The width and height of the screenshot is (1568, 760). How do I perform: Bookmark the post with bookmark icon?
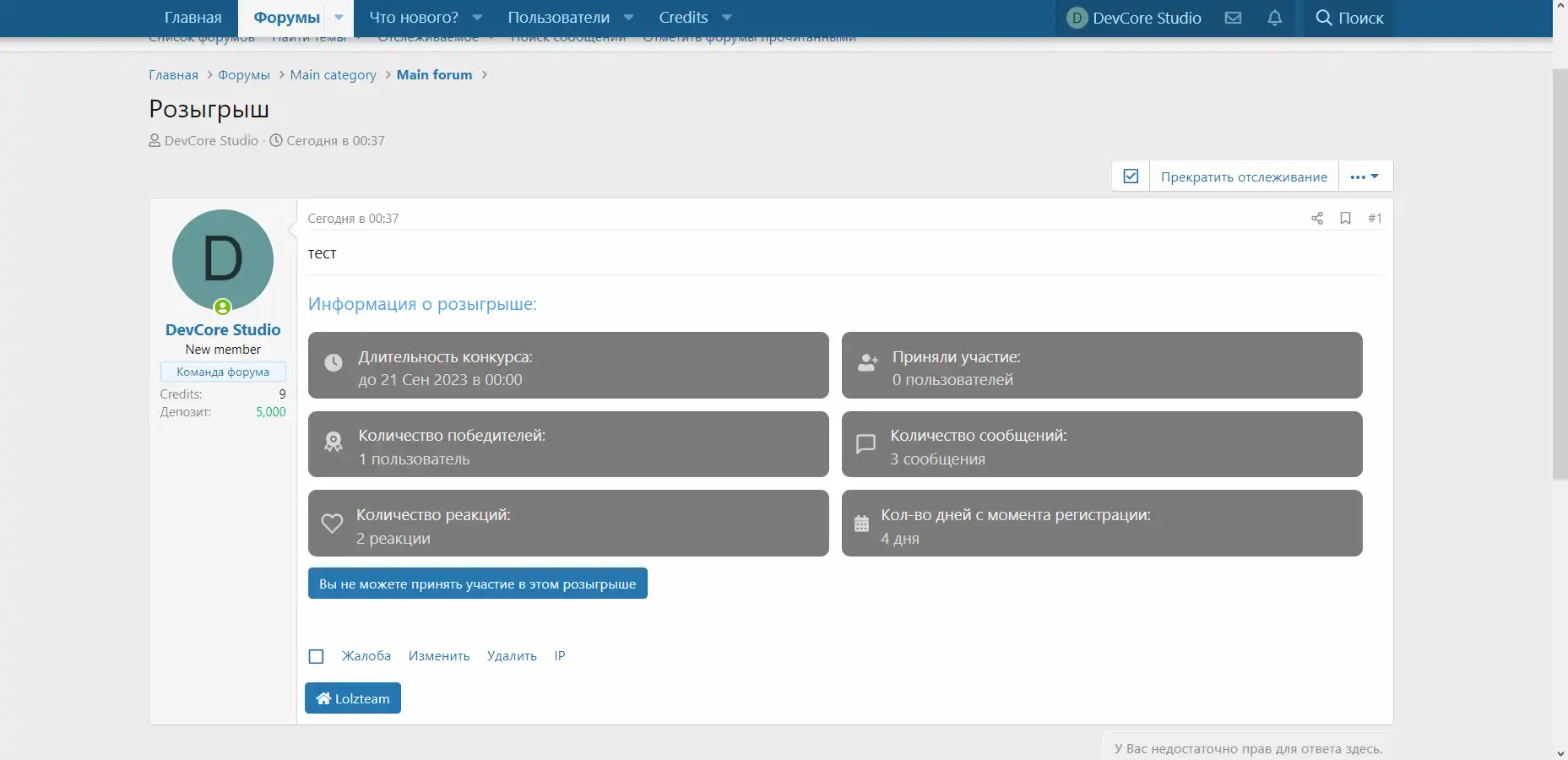pyautogui.click(x=1345, y=219)
